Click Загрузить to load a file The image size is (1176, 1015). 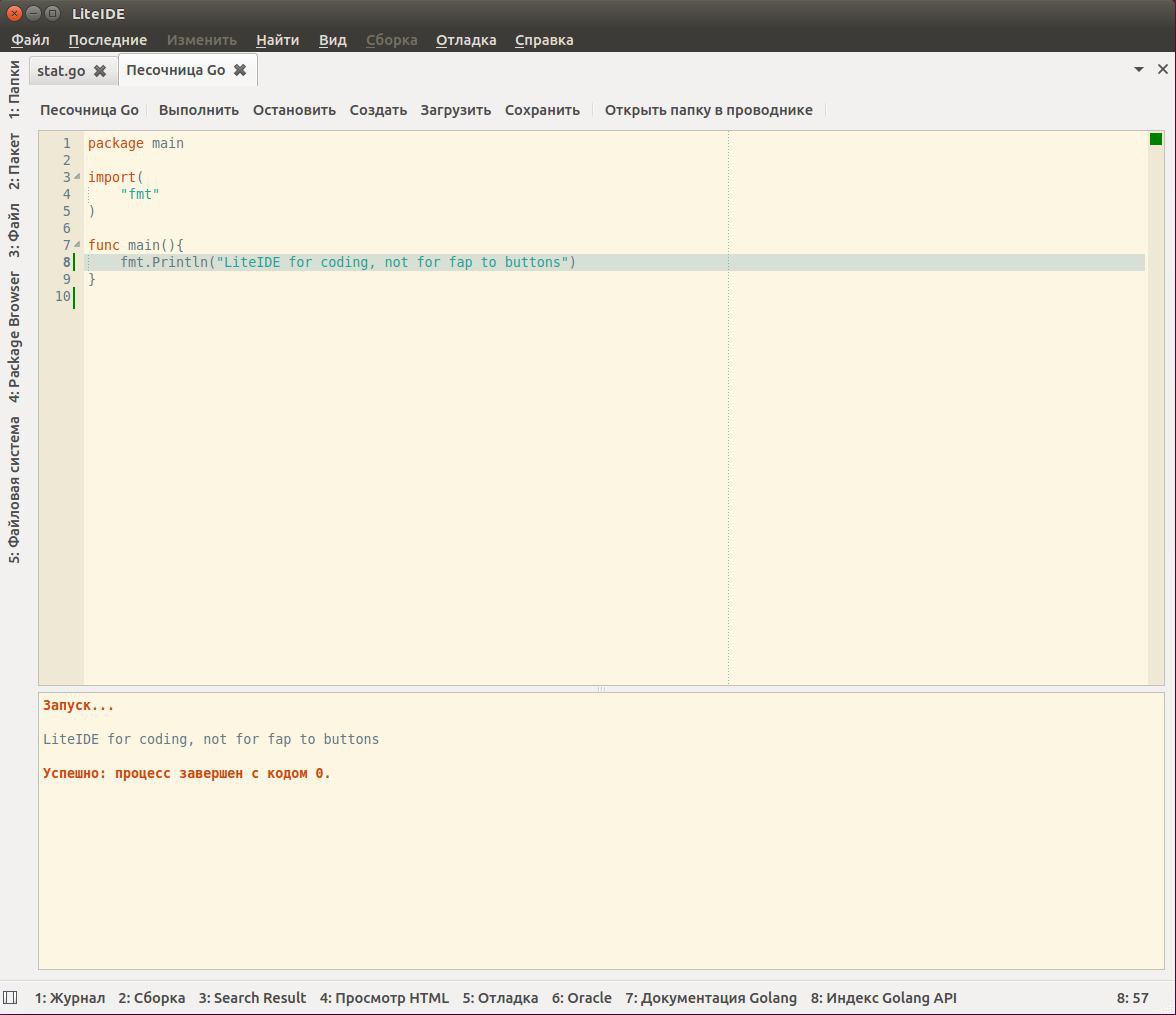(x=455, y=110)
